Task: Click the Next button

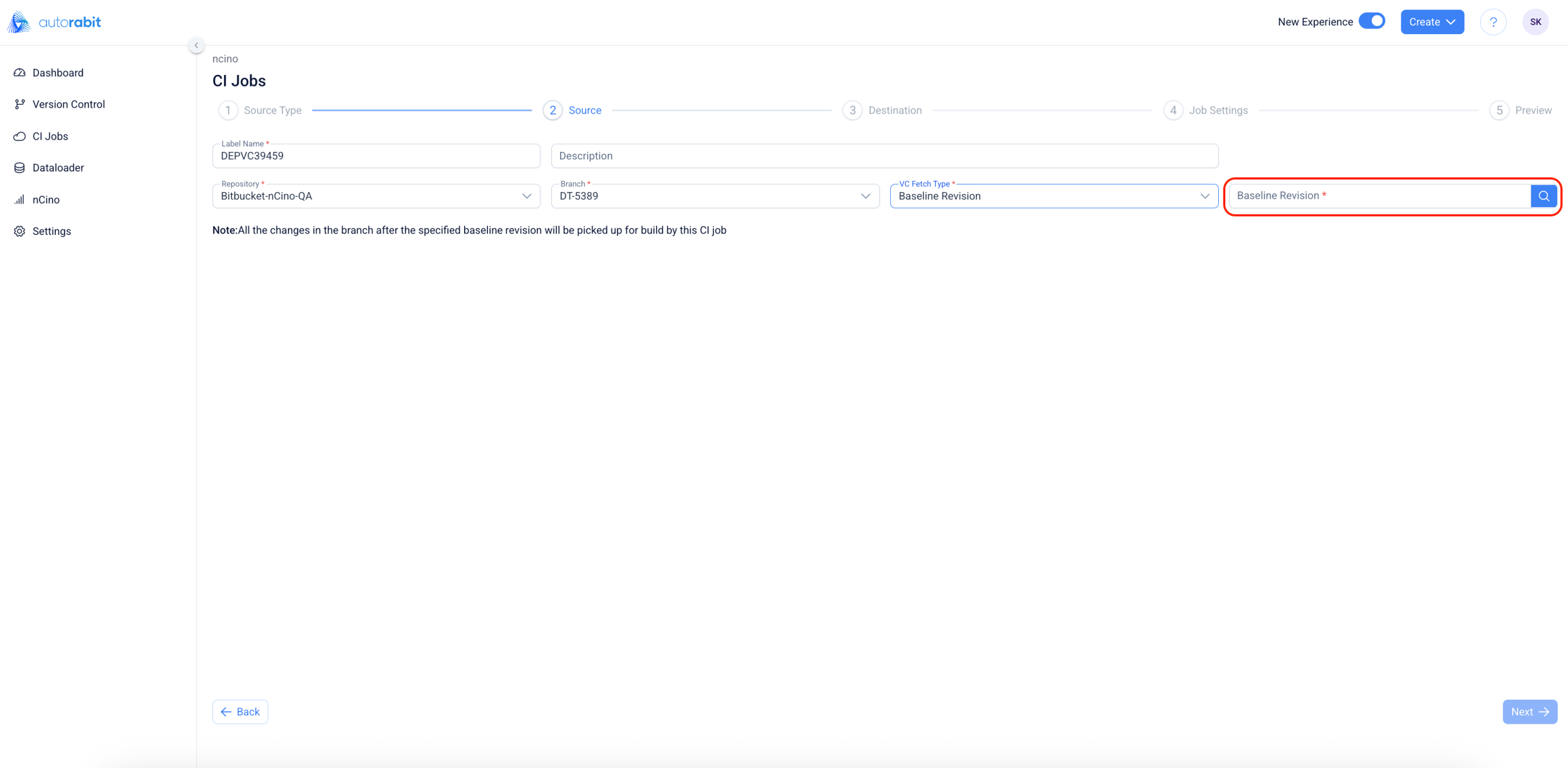Action: click(x=1529, y=711)
